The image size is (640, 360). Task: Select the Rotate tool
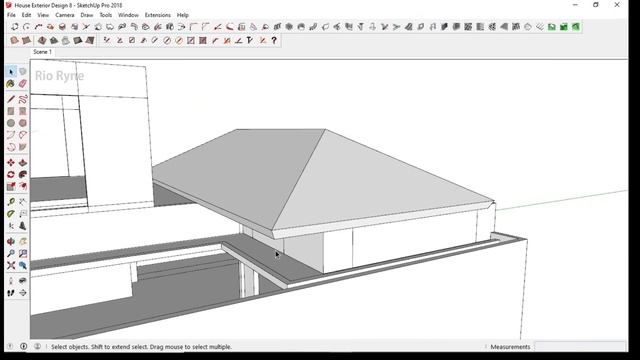point(11,175)
